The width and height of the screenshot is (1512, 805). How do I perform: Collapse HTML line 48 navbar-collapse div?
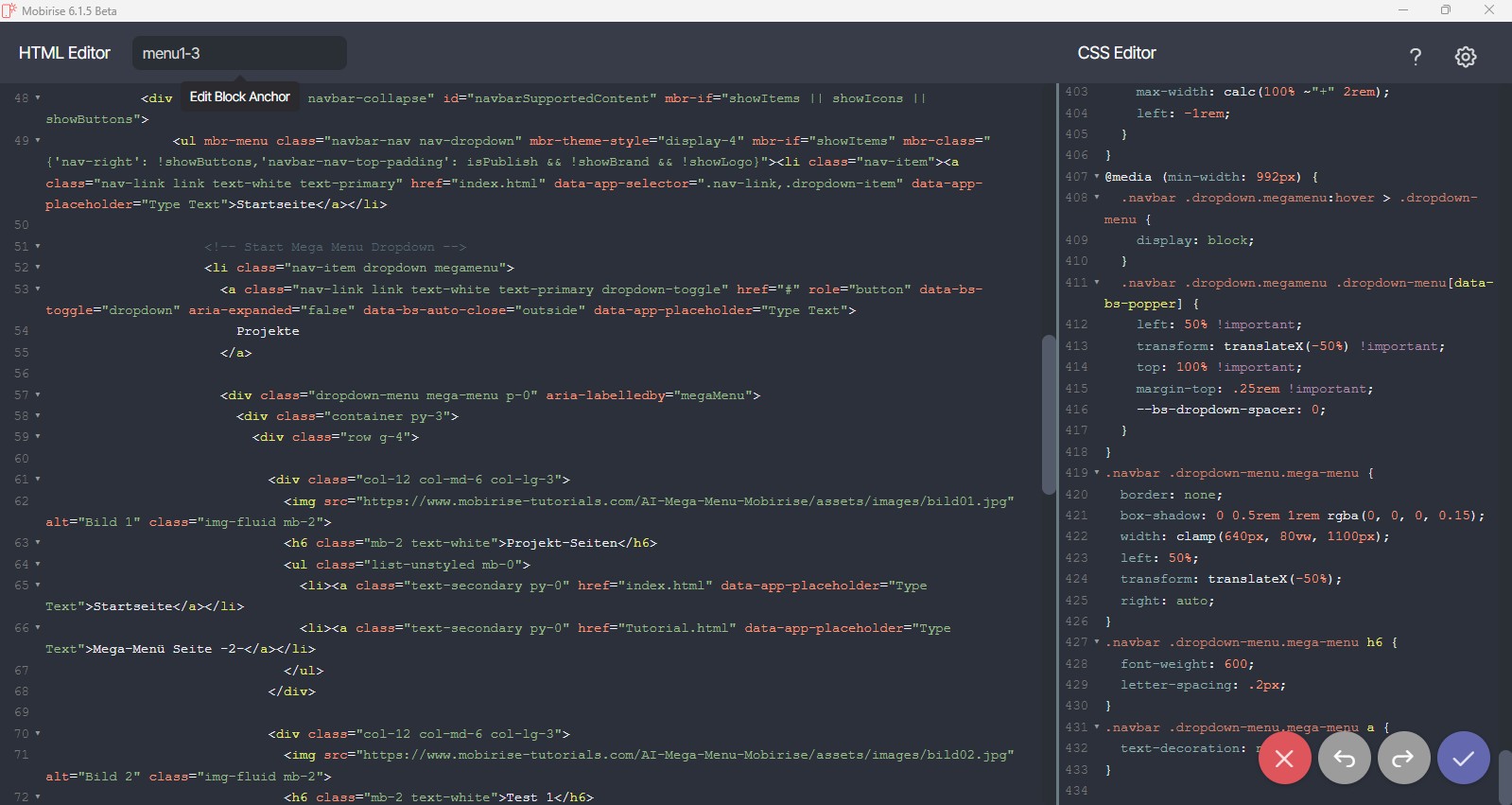(x=38, y=98)
